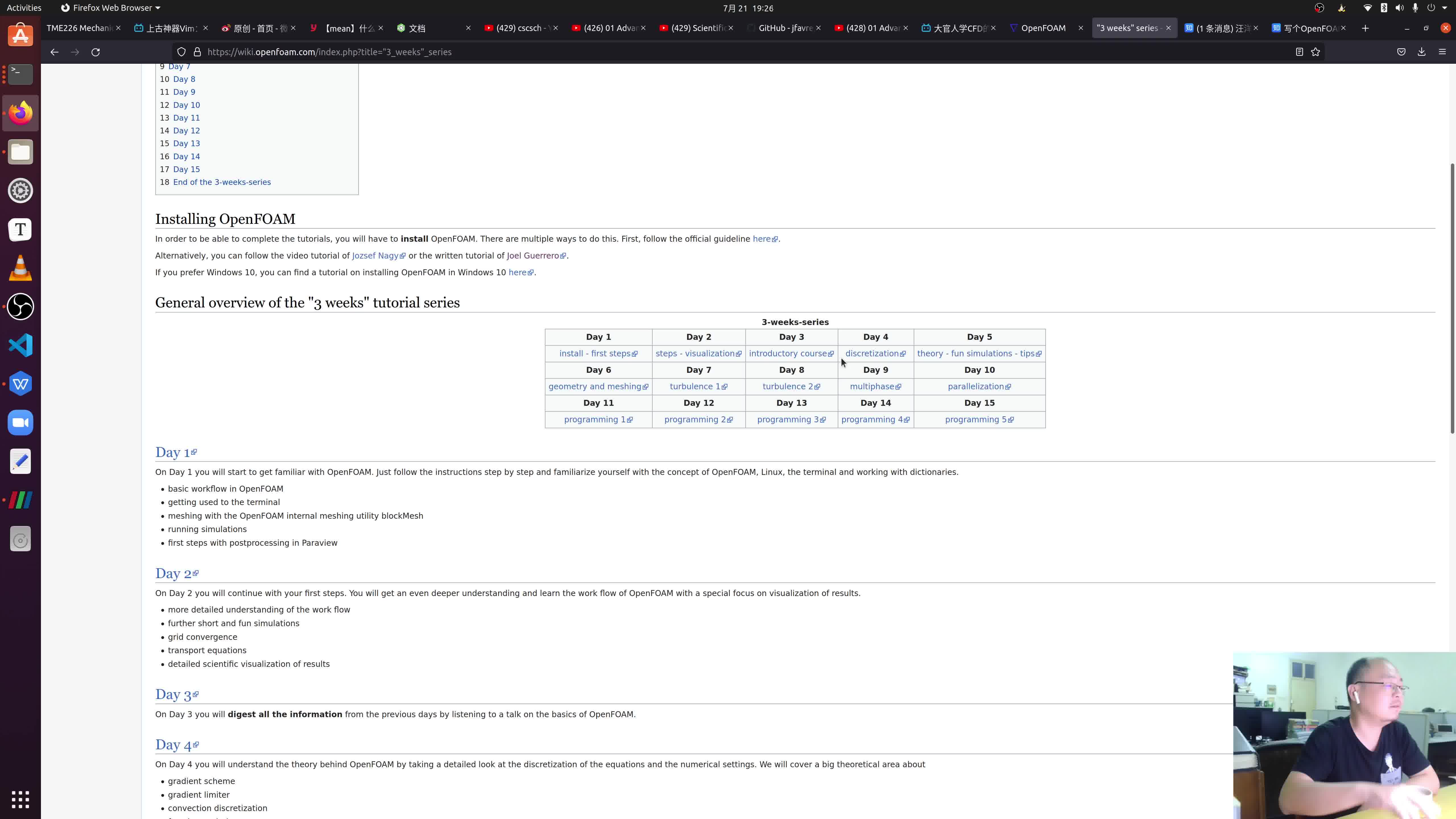
Task: Open ParaView from the dock
Action: 20,500
